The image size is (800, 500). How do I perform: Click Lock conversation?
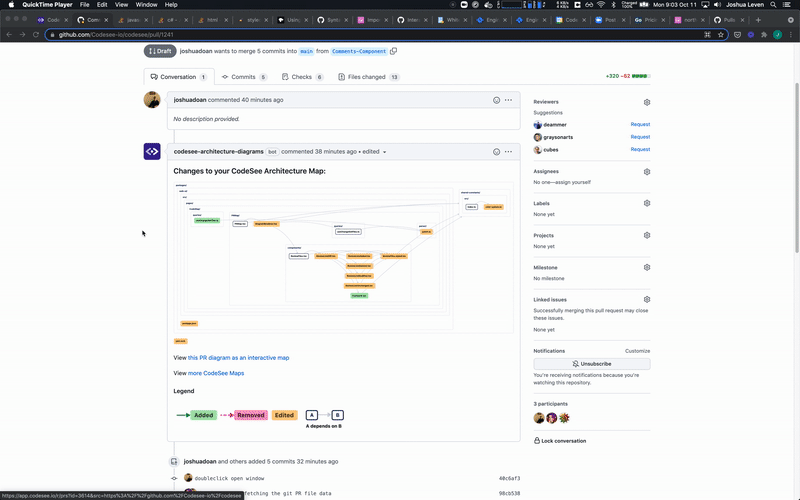tap(560, 441)
